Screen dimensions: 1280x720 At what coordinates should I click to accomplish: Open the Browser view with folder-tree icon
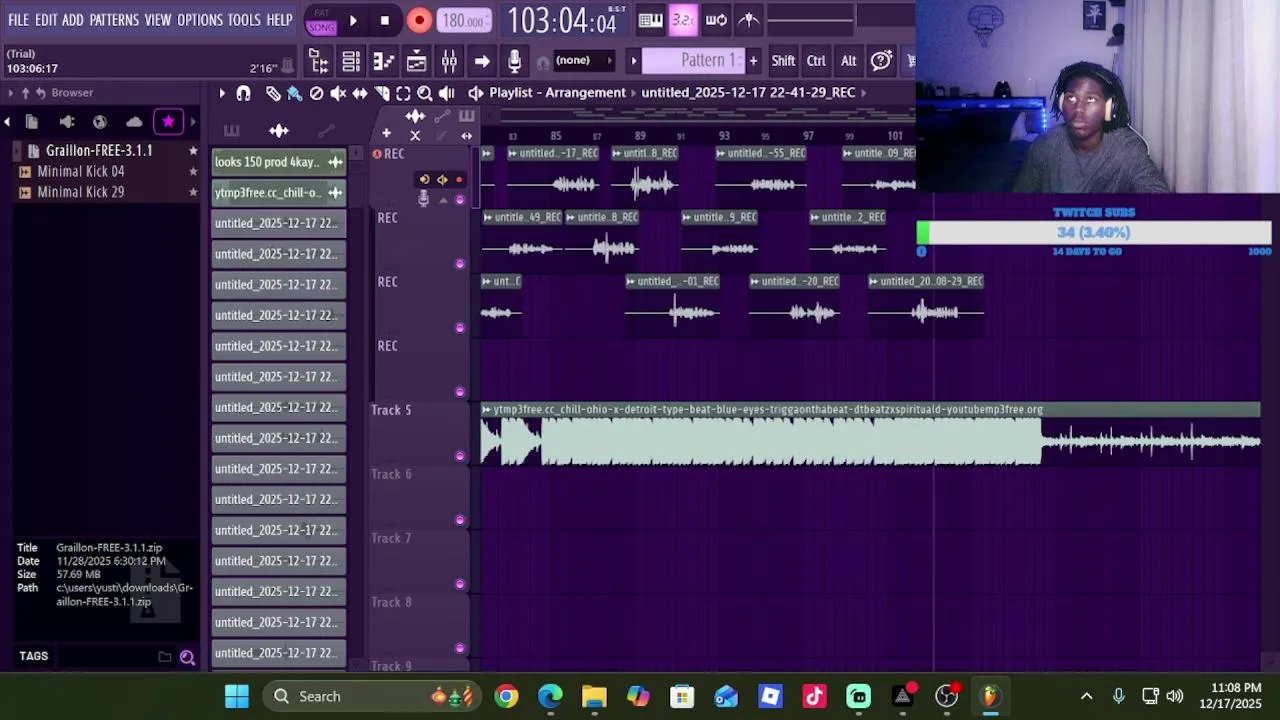click(319, 62)
